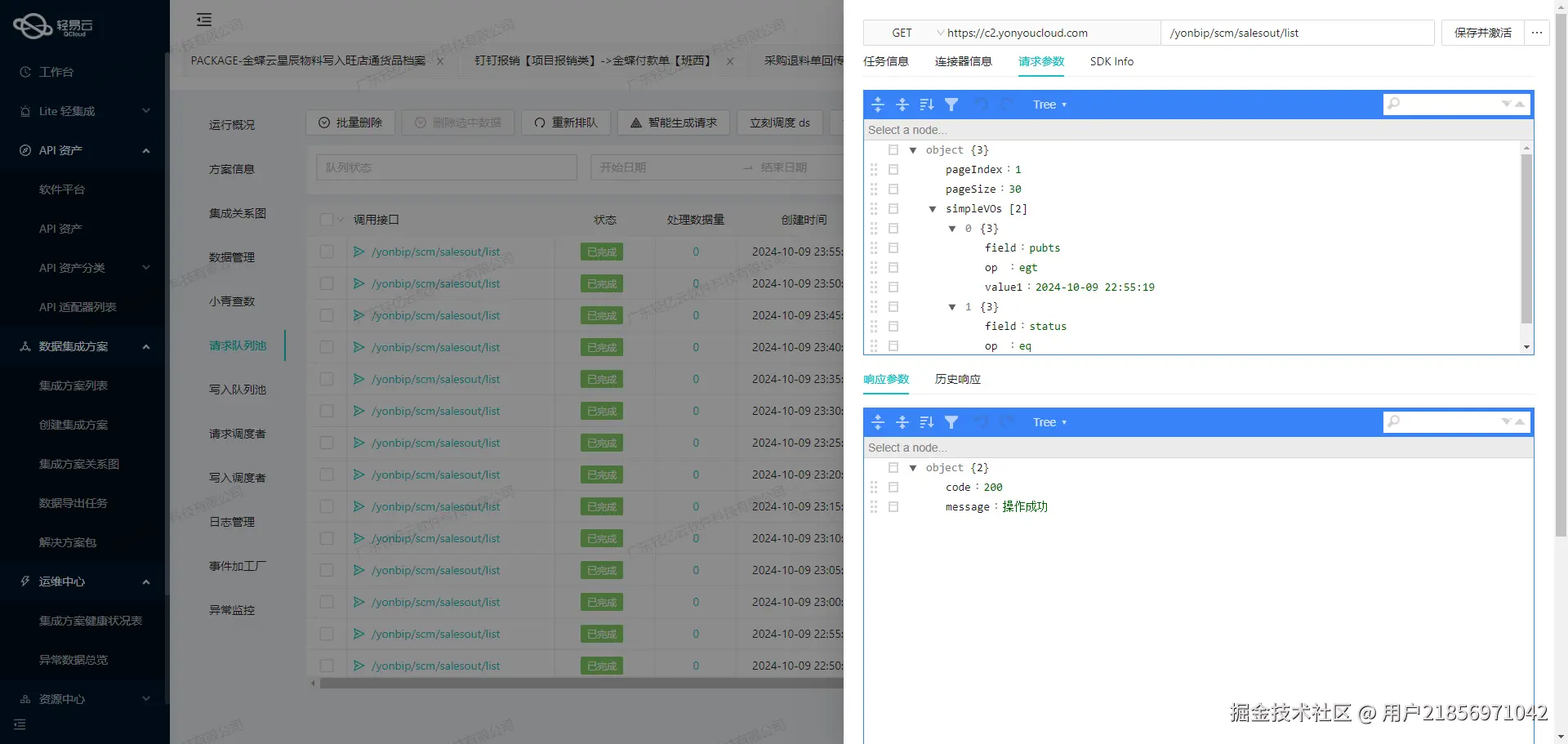Click the detail panel's vertical scrollbar
Viewport: 1568px width, 744px height.
pos(1561,275)
